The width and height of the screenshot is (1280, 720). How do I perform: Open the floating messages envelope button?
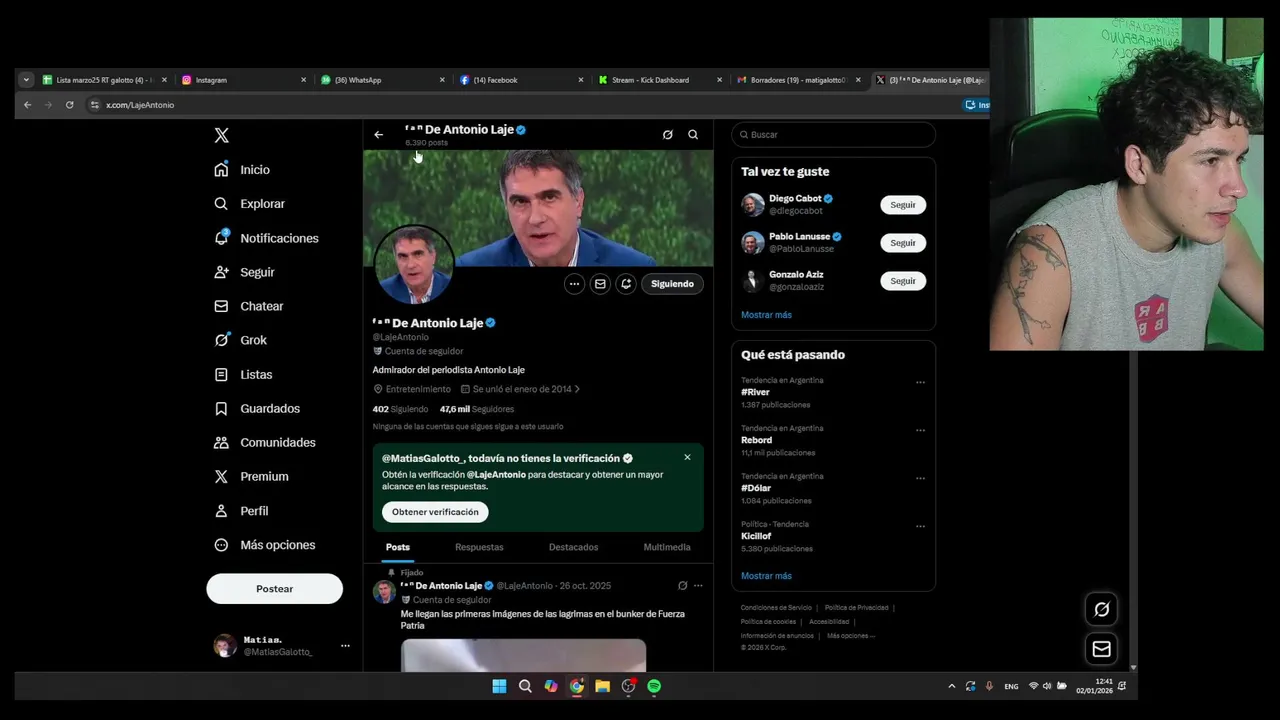point(1101,649)
